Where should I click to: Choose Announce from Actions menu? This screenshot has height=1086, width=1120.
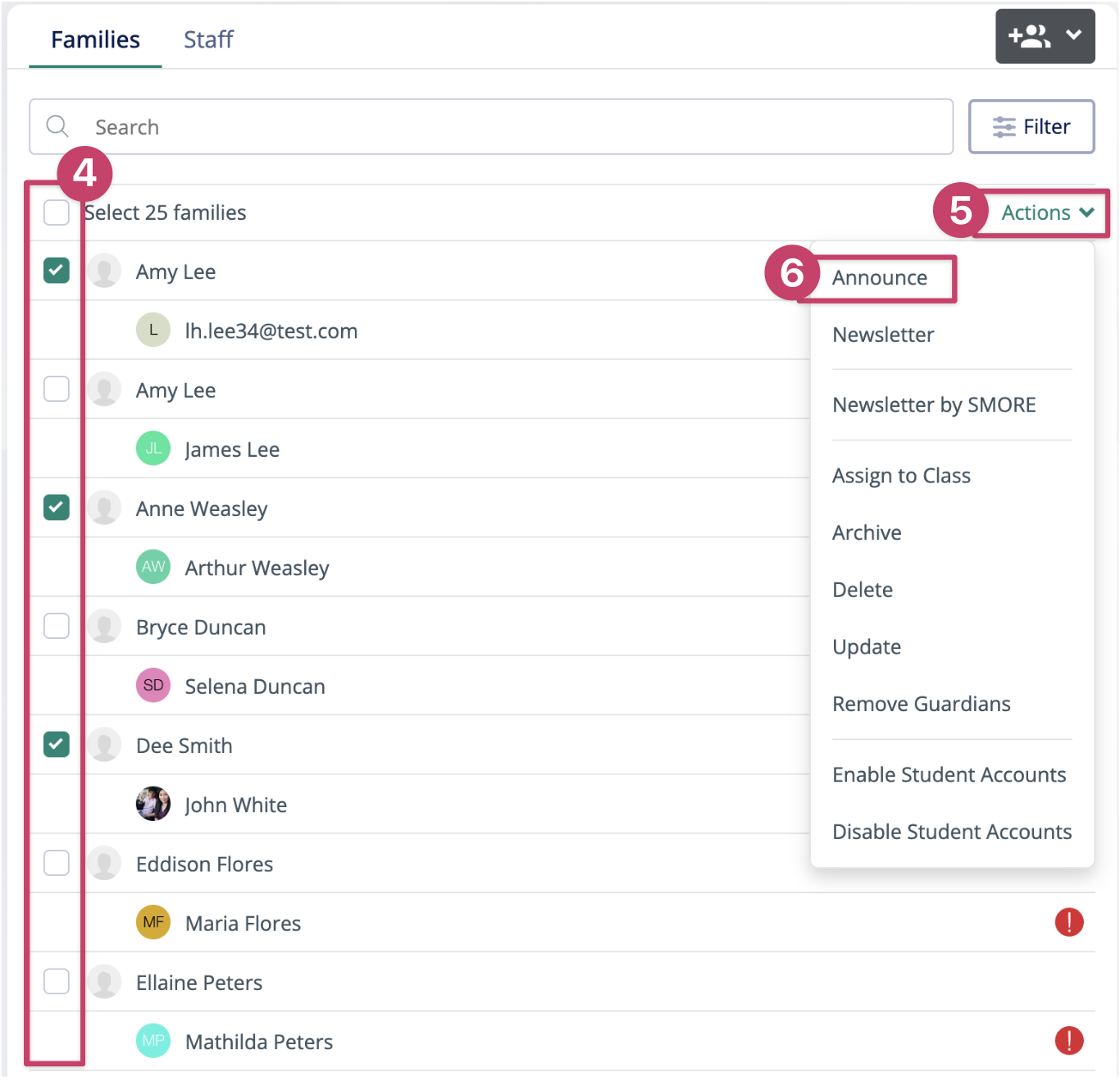point(879,278)
